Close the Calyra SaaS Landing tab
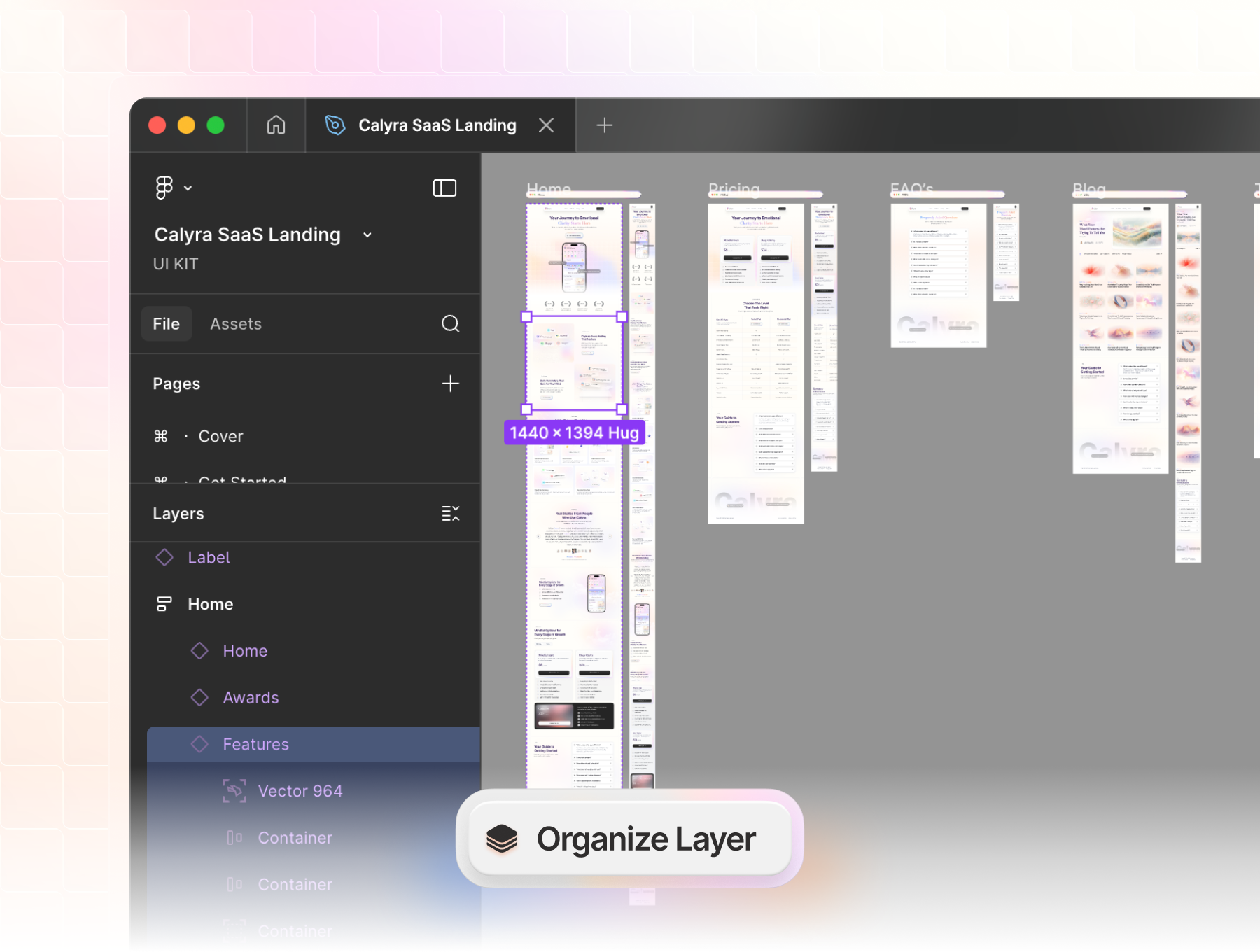 pyautogui.click(x=546, y=125)
